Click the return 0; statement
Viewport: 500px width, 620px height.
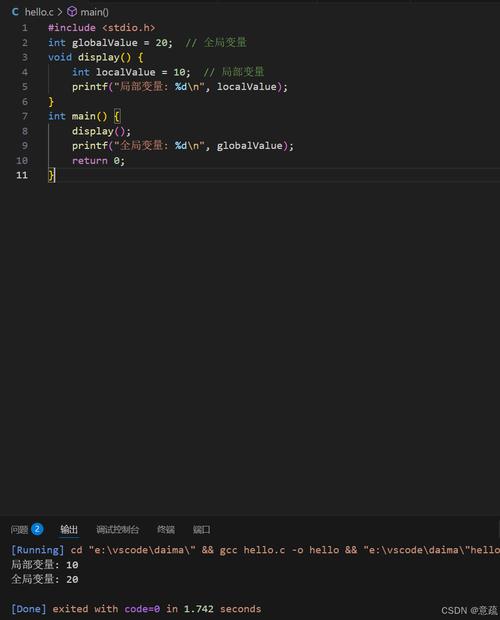(x=98, y=161)
